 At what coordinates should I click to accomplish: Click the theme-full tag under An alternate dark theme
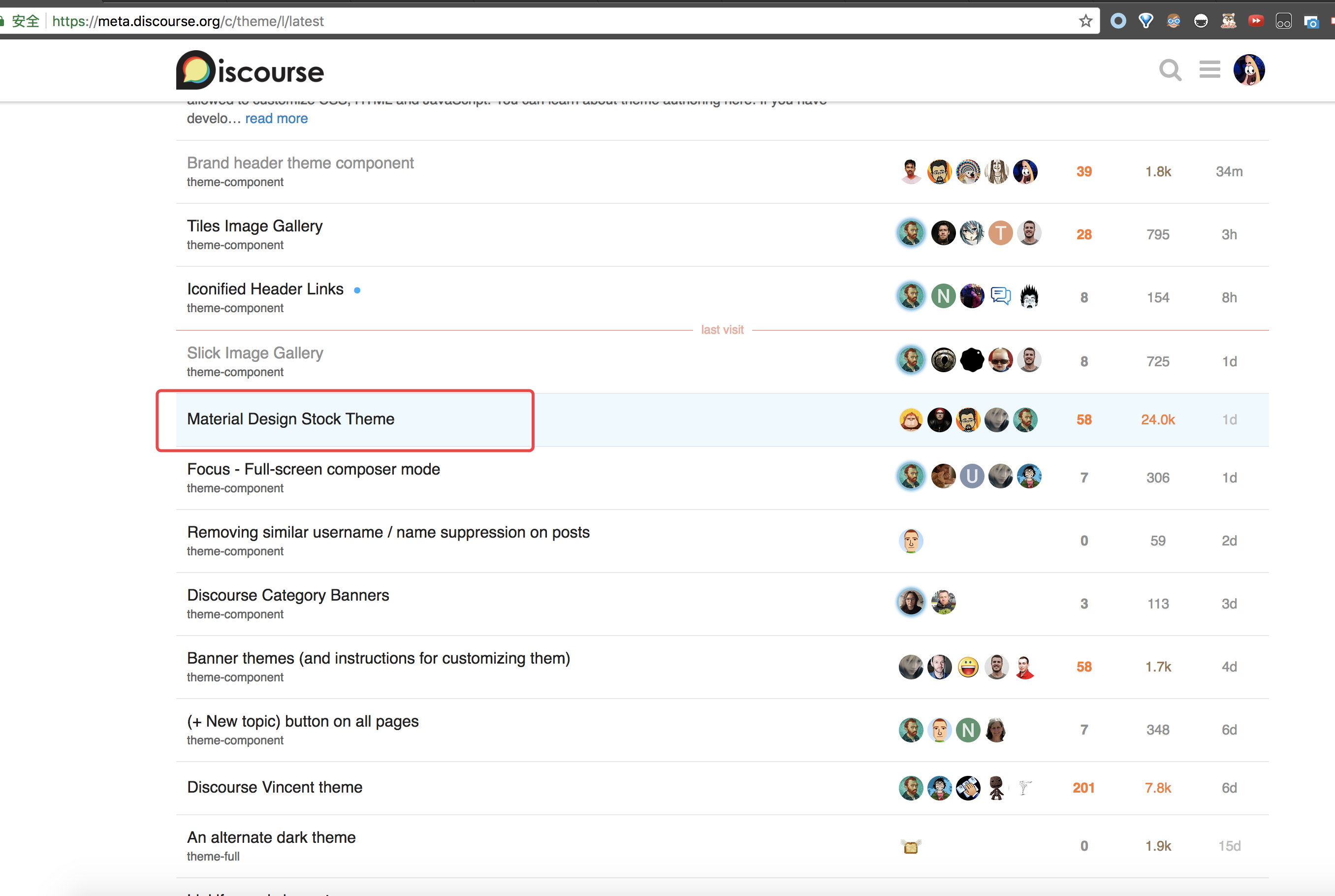[213, 856]
